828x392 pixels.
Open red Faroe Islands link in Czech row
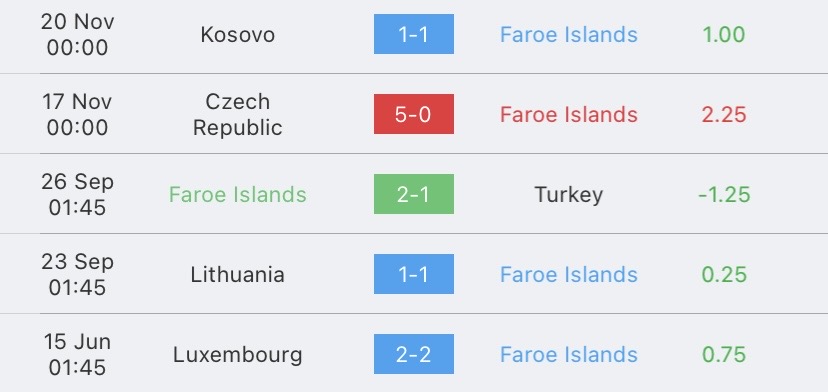(569, 115)
